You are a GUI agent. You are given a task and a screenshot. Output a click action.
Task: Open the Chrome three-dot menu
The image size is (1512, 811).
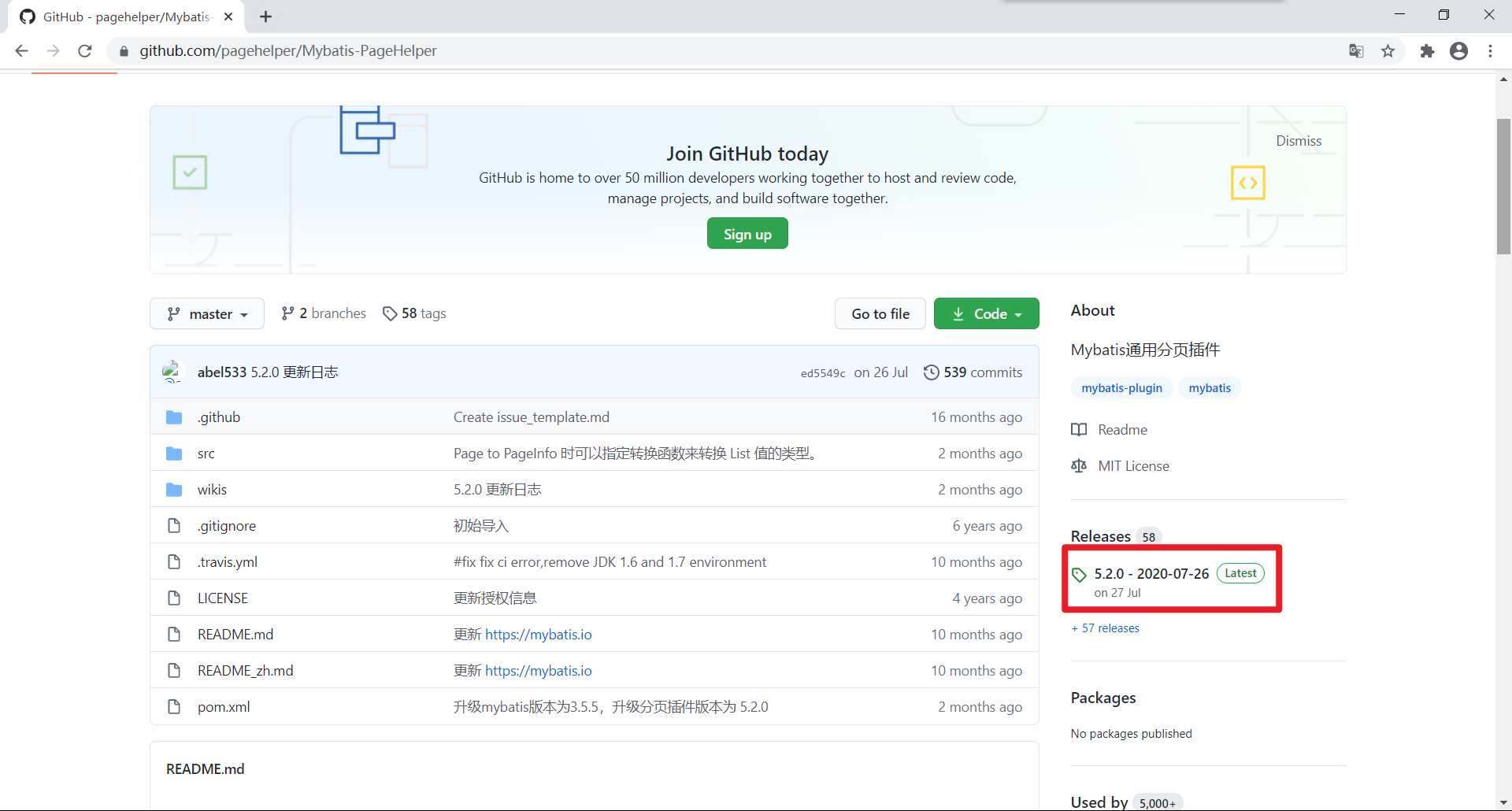point(1490,51)
